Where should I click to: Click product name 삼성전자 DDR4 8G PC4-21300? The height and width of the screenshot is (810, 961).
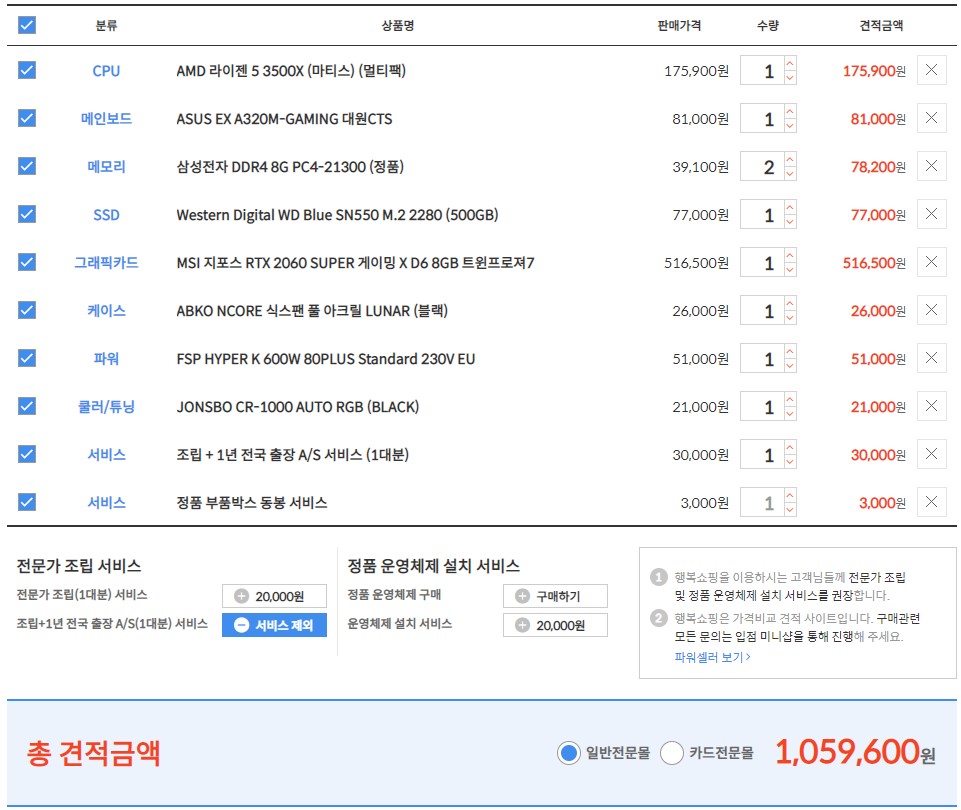pyautogui.click(x=290, y=167)
